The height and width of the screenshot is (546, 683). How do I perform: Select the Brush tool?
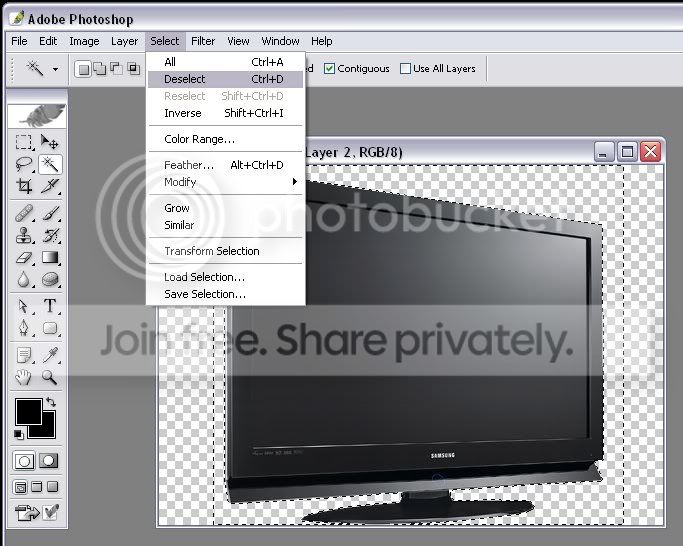click(50, 214)
